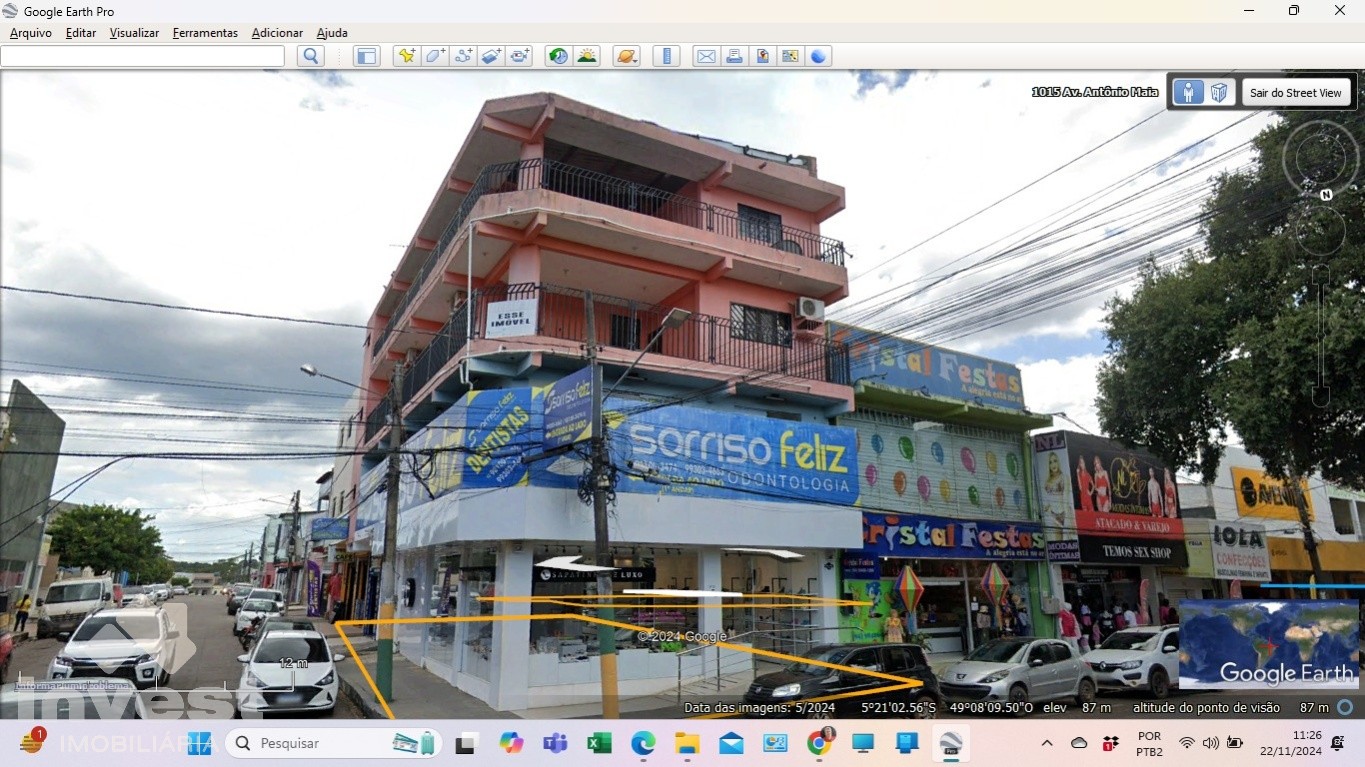Click the OneDrive cloud tray icon

(1079, 743)
